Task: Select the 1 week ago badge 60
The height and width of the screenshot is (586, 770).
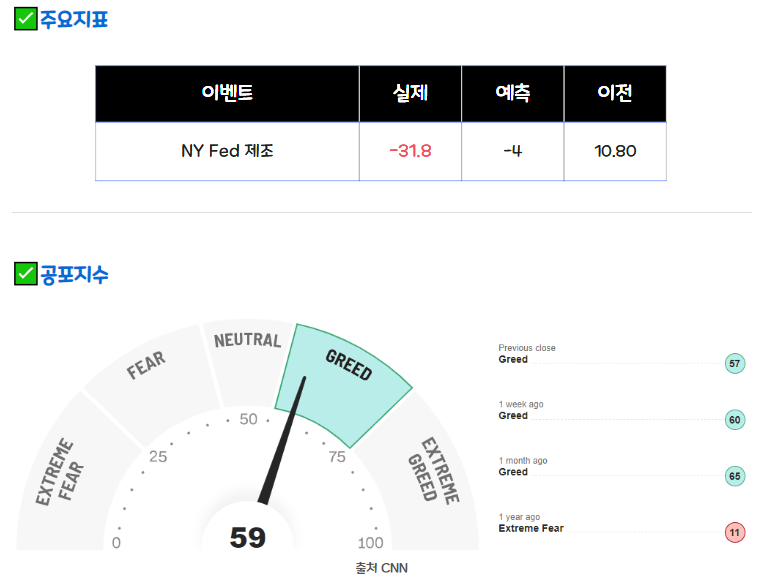Action: click(735, 420)
